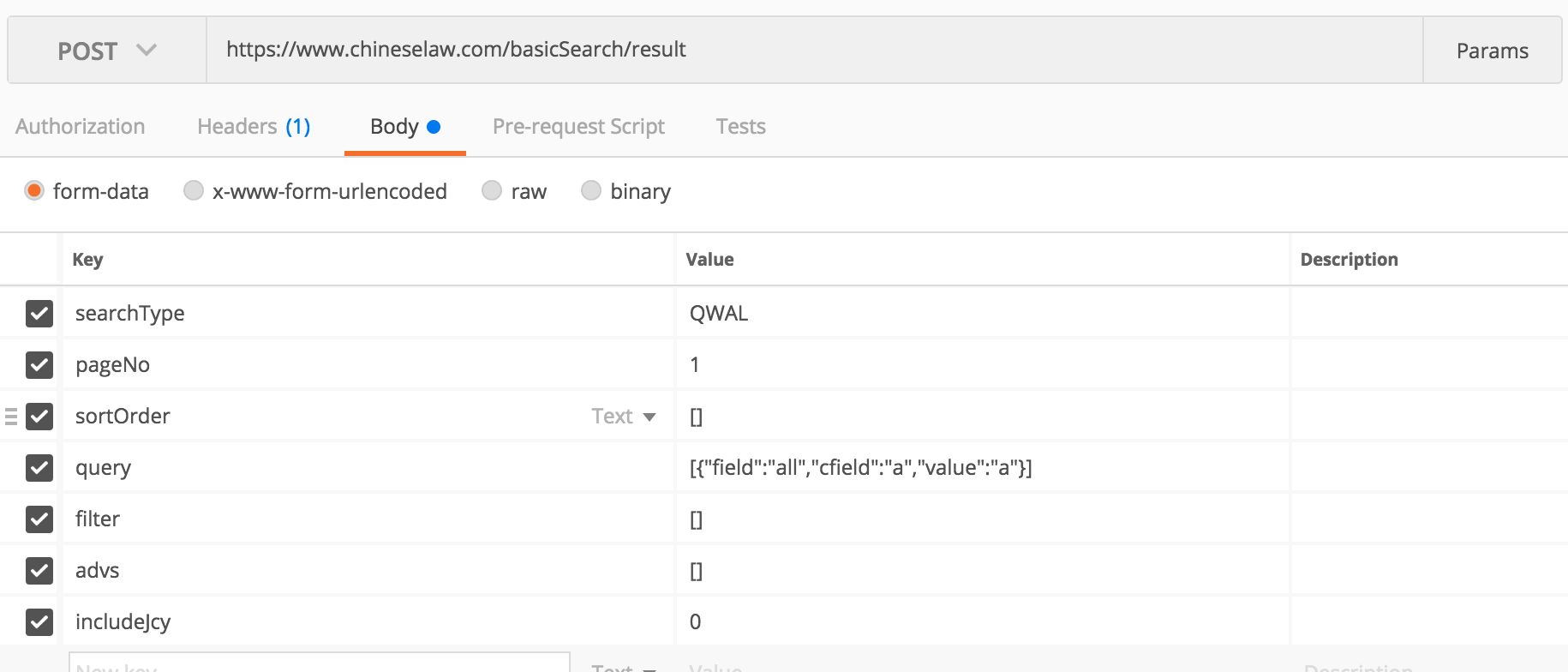Image resolution: width=1568 pixels, height=672 pixels.
Task: Edit the query value JSON field
Action: tap(860, 468)
